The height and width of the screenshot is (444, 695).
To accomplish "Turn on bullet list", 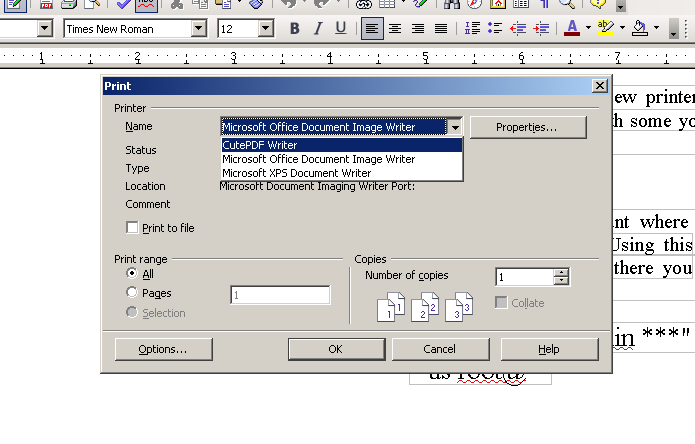I will tap(495, 29).
